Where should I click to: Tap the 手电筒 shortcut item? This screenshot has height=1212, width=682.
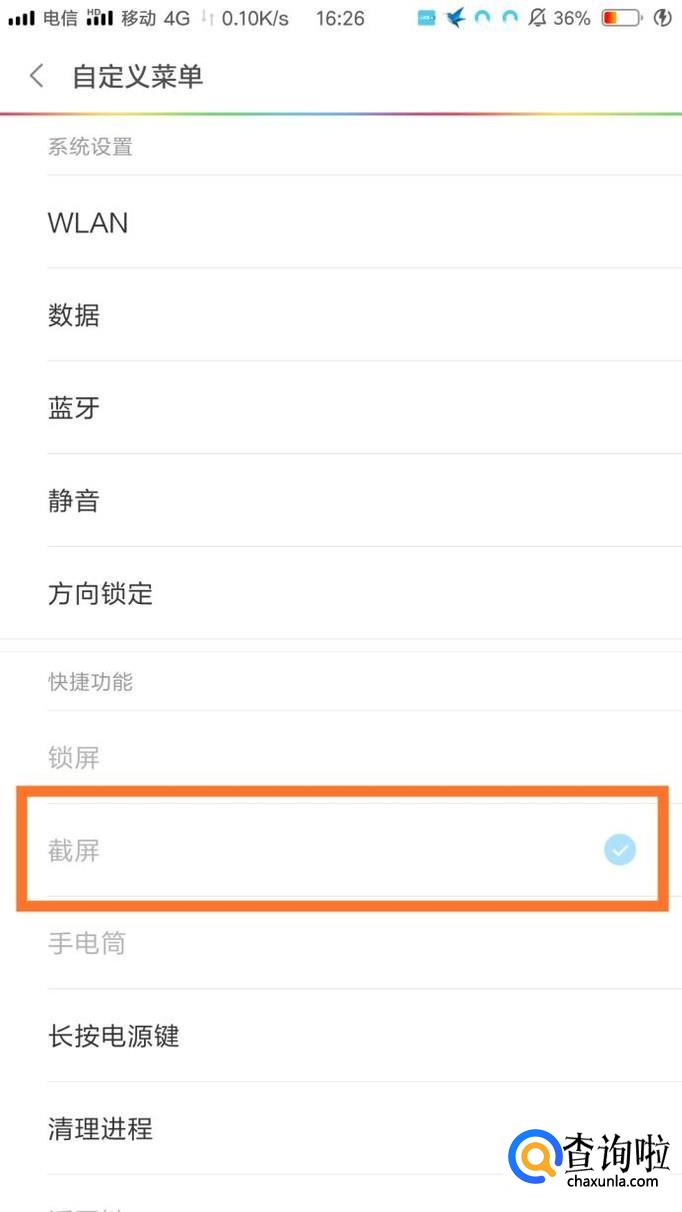coord(87,943)
